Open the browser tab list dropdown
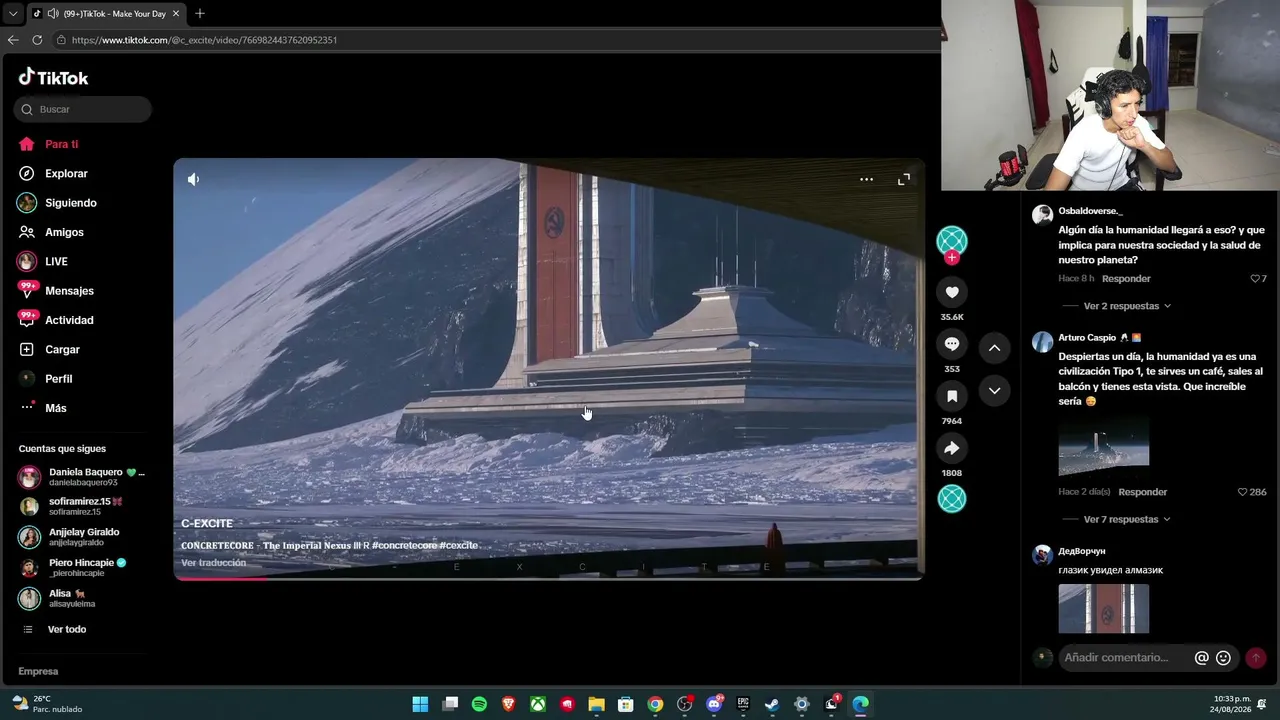 [12, 14]
